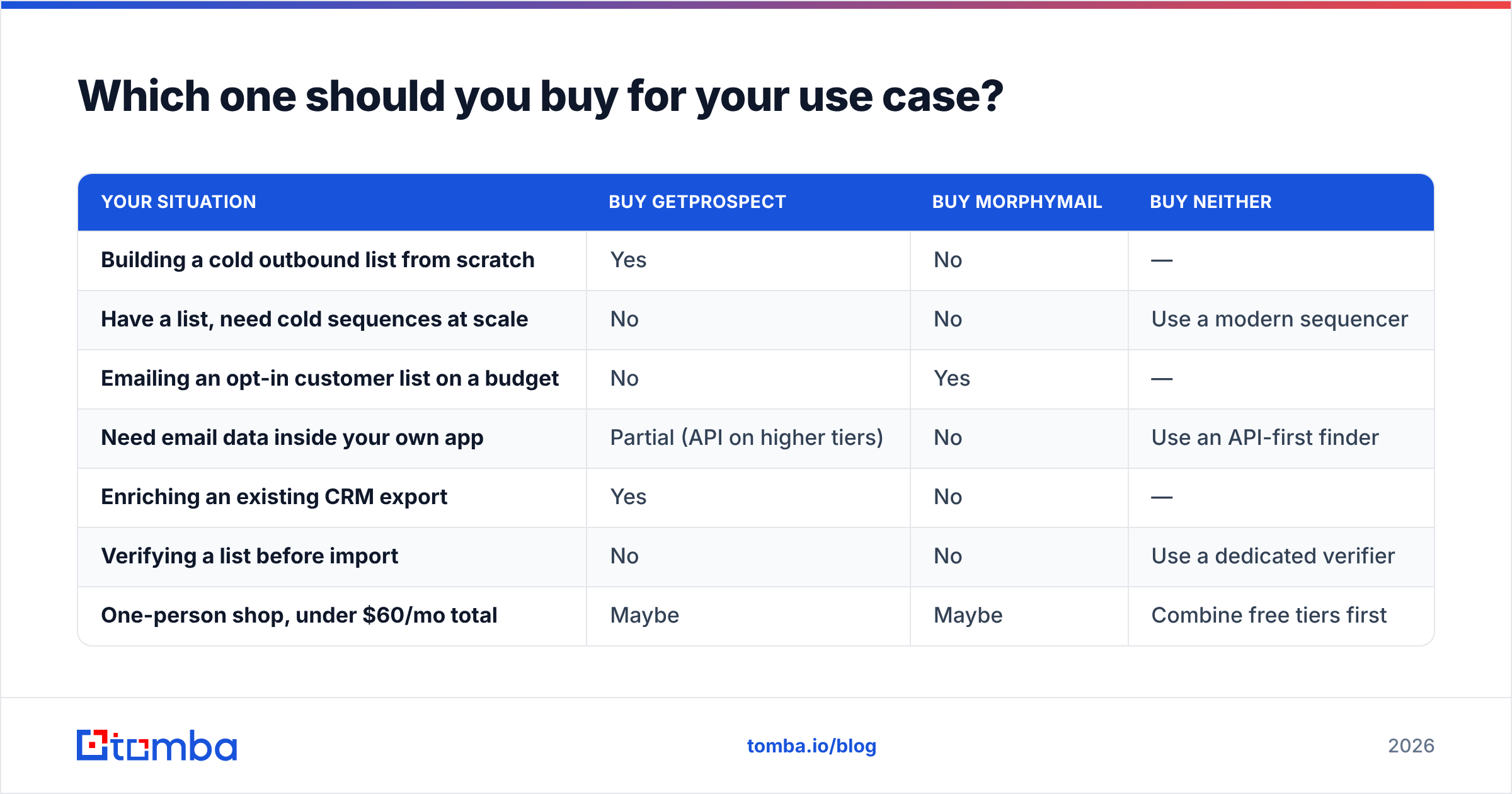Click "Combine free tiers first" cell
The image size is (1512, 794).
coord(1269,615)
